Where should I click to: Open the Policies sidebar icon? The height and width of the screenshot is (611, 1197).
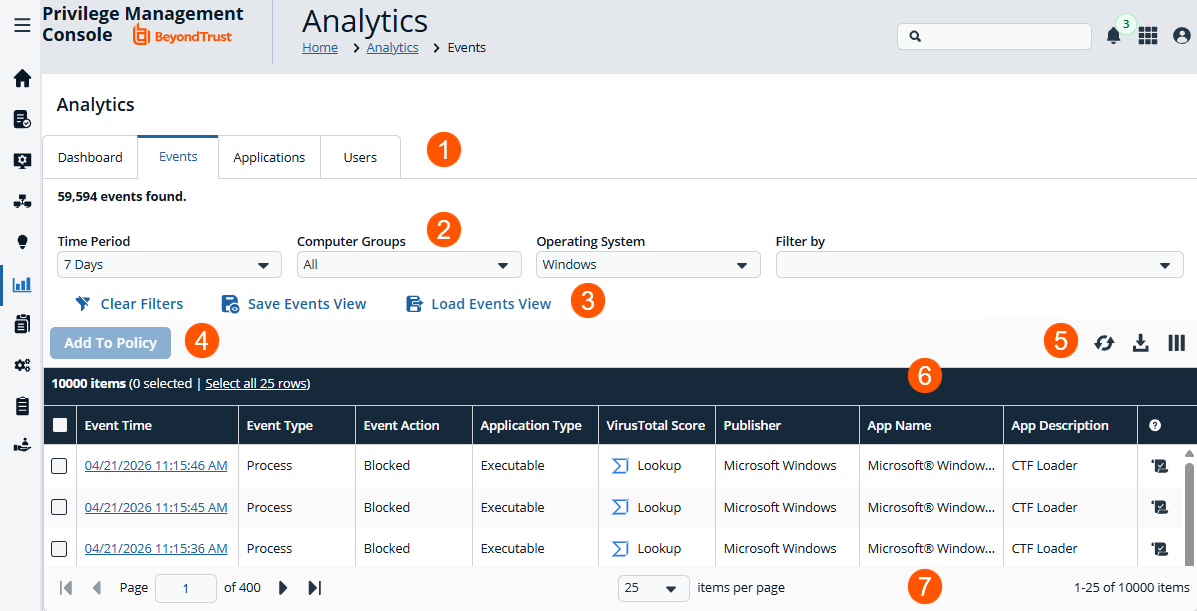(22, 119)
